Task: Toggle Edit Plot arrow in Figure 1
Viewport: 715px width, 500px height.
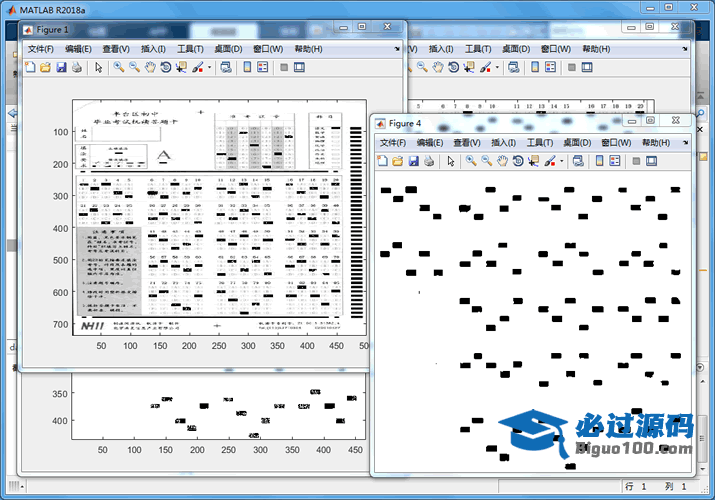Action: [x=98, y=67]
